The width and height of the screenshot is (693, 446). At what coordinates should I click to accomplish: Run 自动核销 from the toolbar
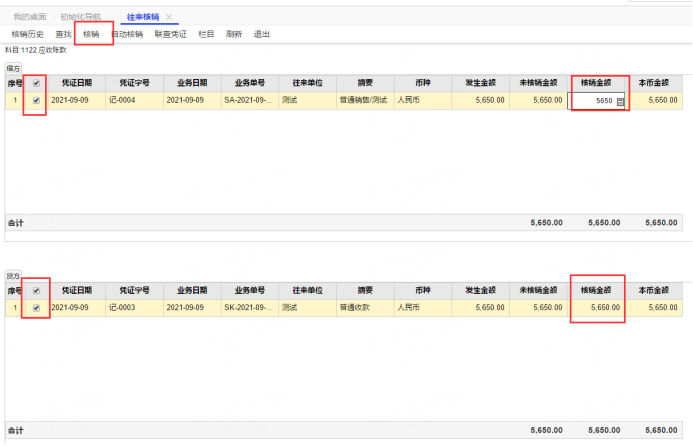(x=127, y=34)
